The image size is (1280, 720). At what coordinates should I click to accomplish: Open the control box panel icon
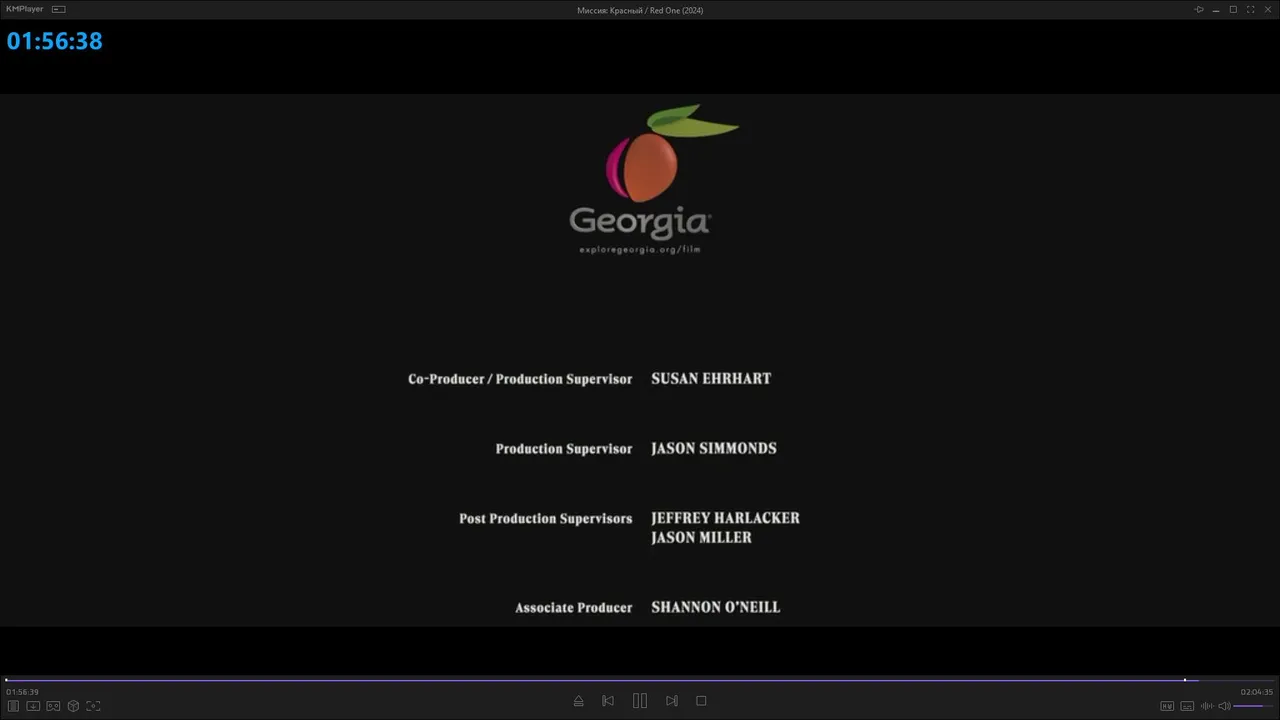(14, 706)
